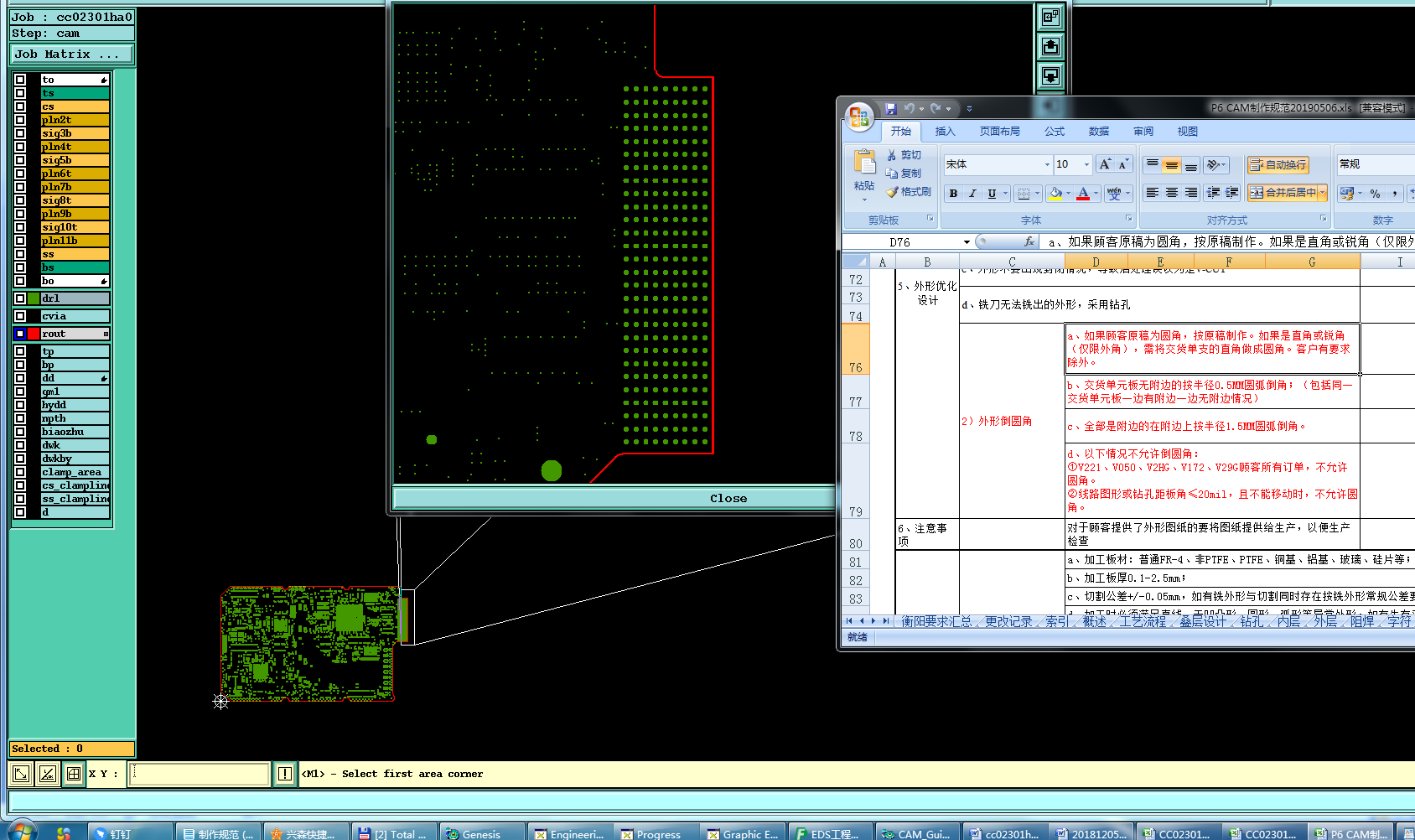Screen dimensions: 1415x840
Task: Open the paste options dropdown arrow
Action: tap(864, 200)
